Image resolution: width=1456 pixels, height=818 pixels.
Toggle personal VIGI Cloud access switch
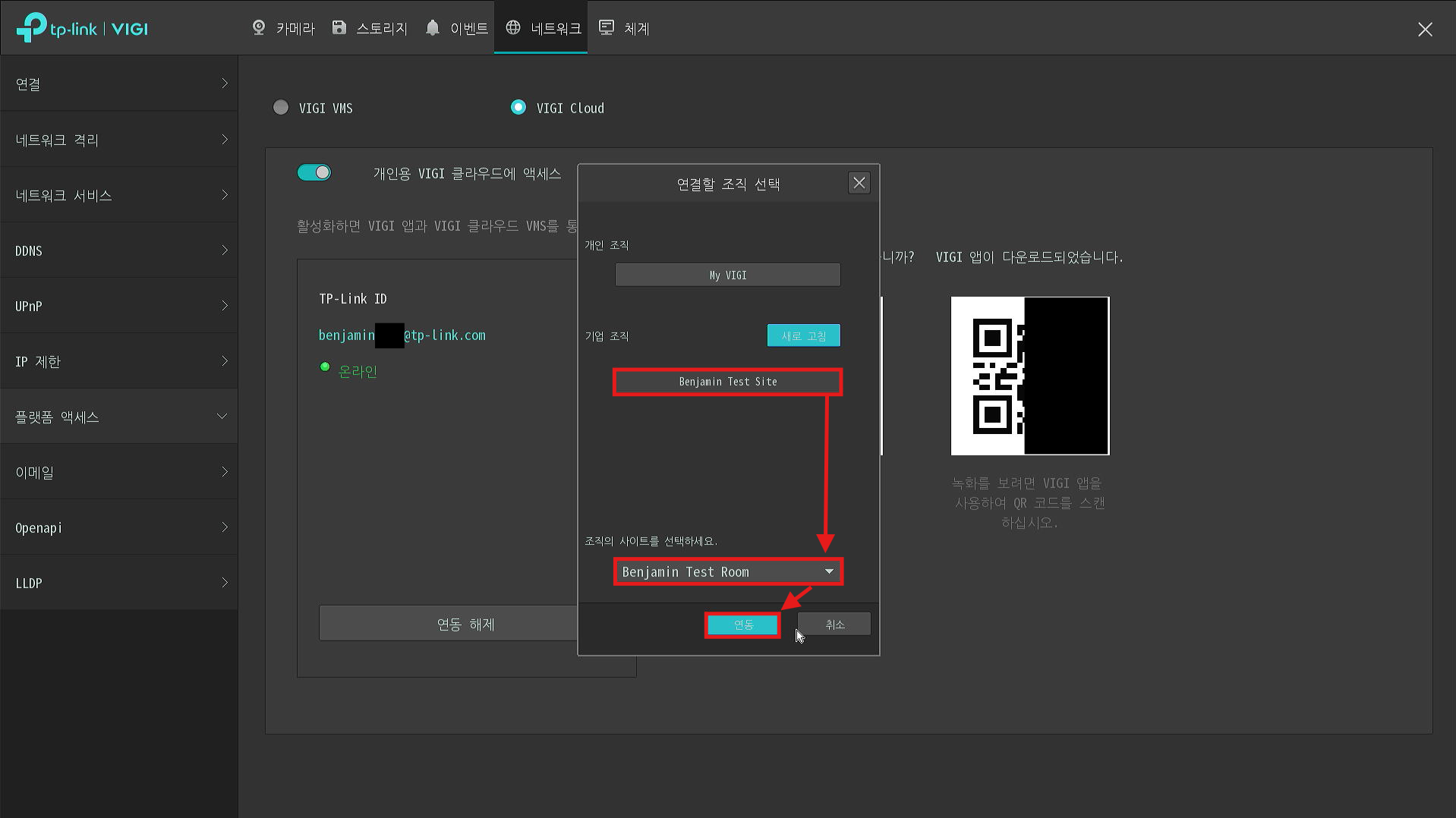coord(314,173)
